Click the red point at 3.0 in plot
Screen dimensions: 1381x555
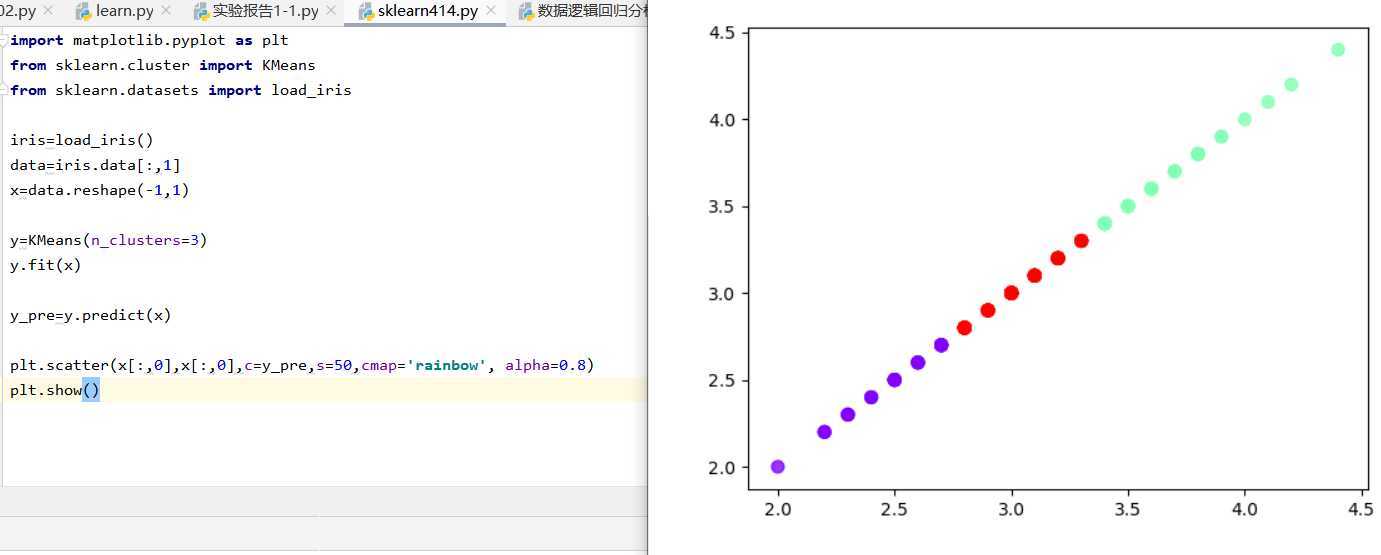click(x=1011, y=293)
